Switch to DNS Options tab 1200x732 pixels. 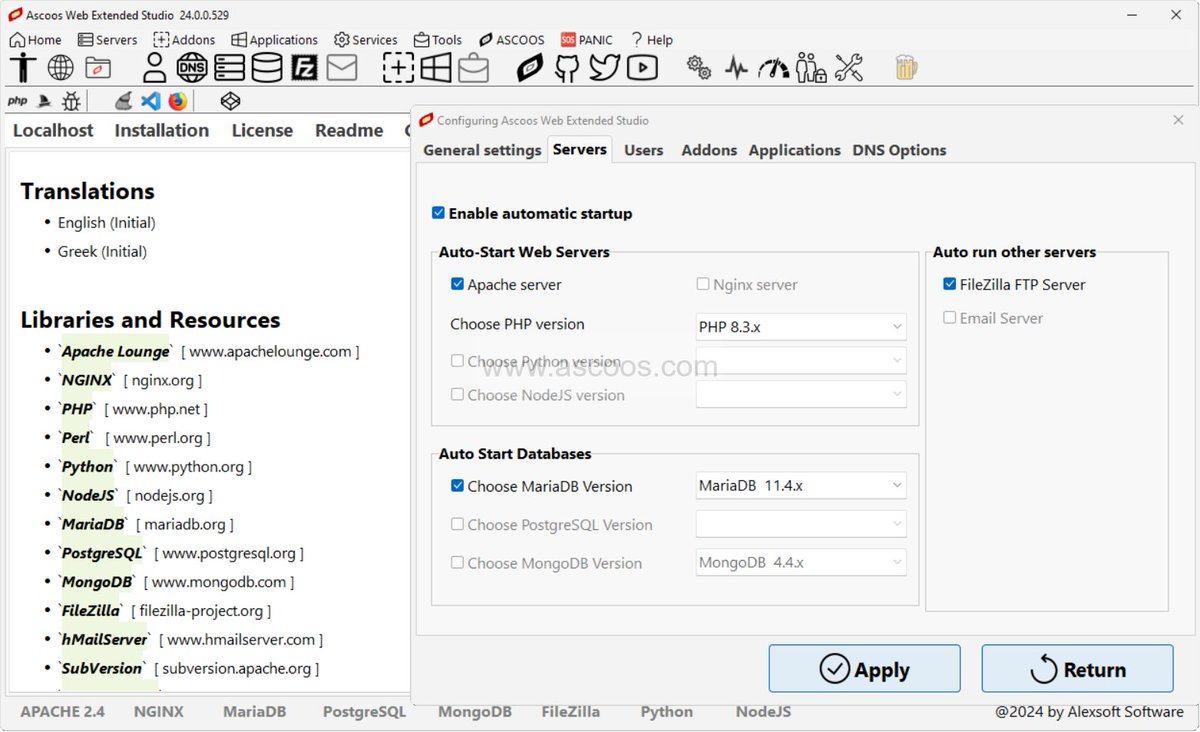[899, 150]
